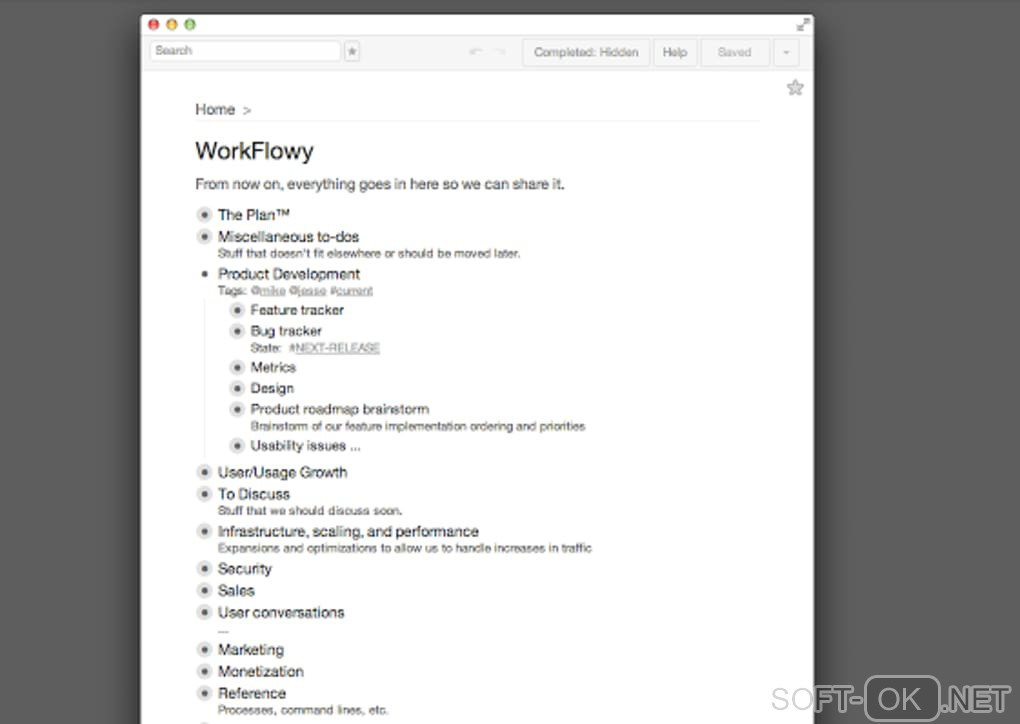The height and width of the screenshot is (724, 1020).
Task: Click 'User conversations' item text
Action: click(x=281, y=612)
